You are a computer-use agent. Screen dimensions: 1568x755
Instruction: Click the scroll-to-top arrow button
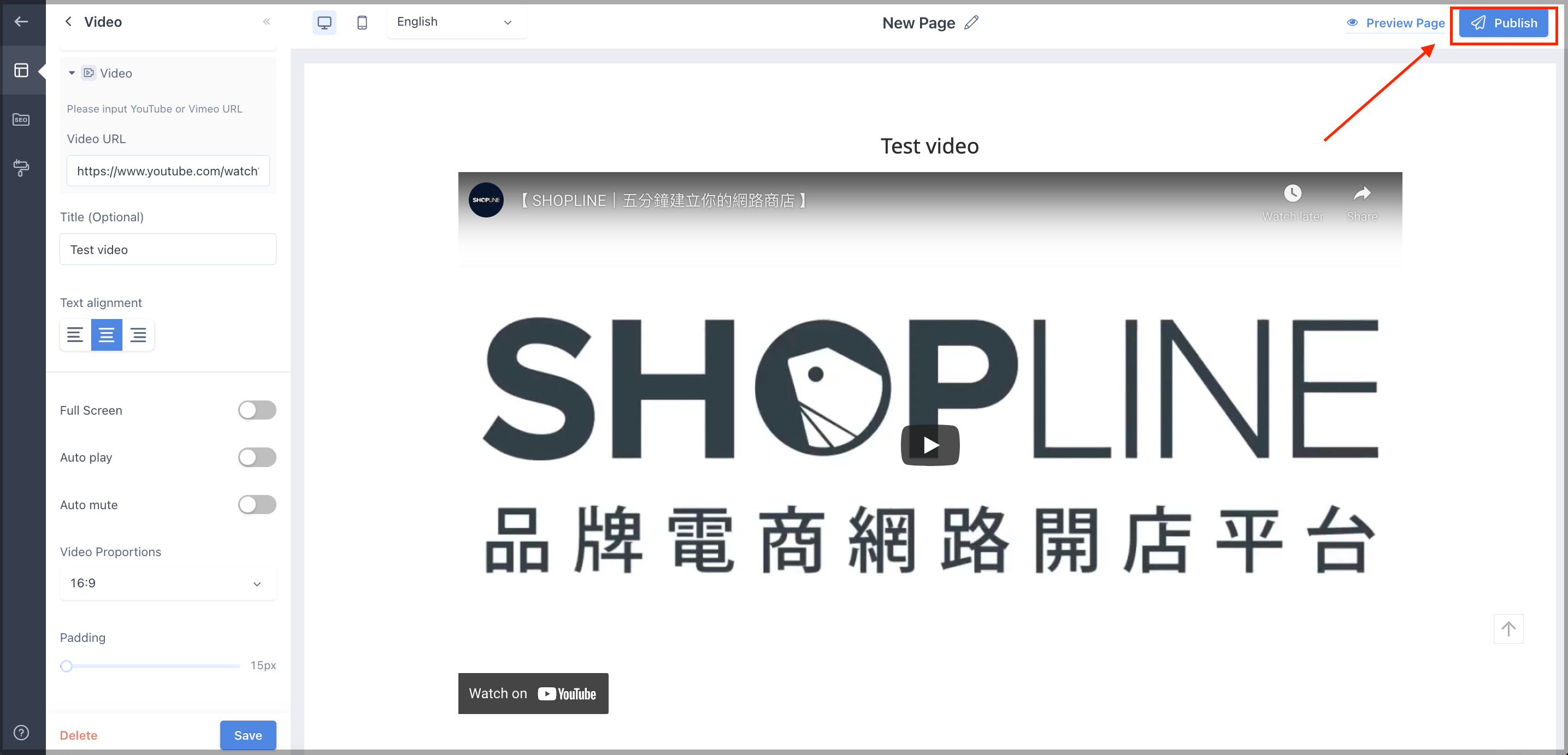(x=1508, y=628)
